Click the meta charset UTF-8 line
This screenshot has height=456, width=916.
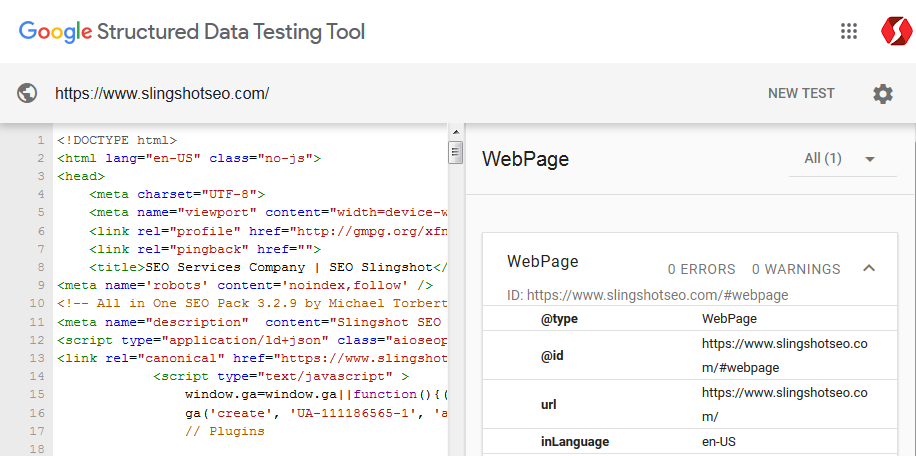click(x=177, y=194)
